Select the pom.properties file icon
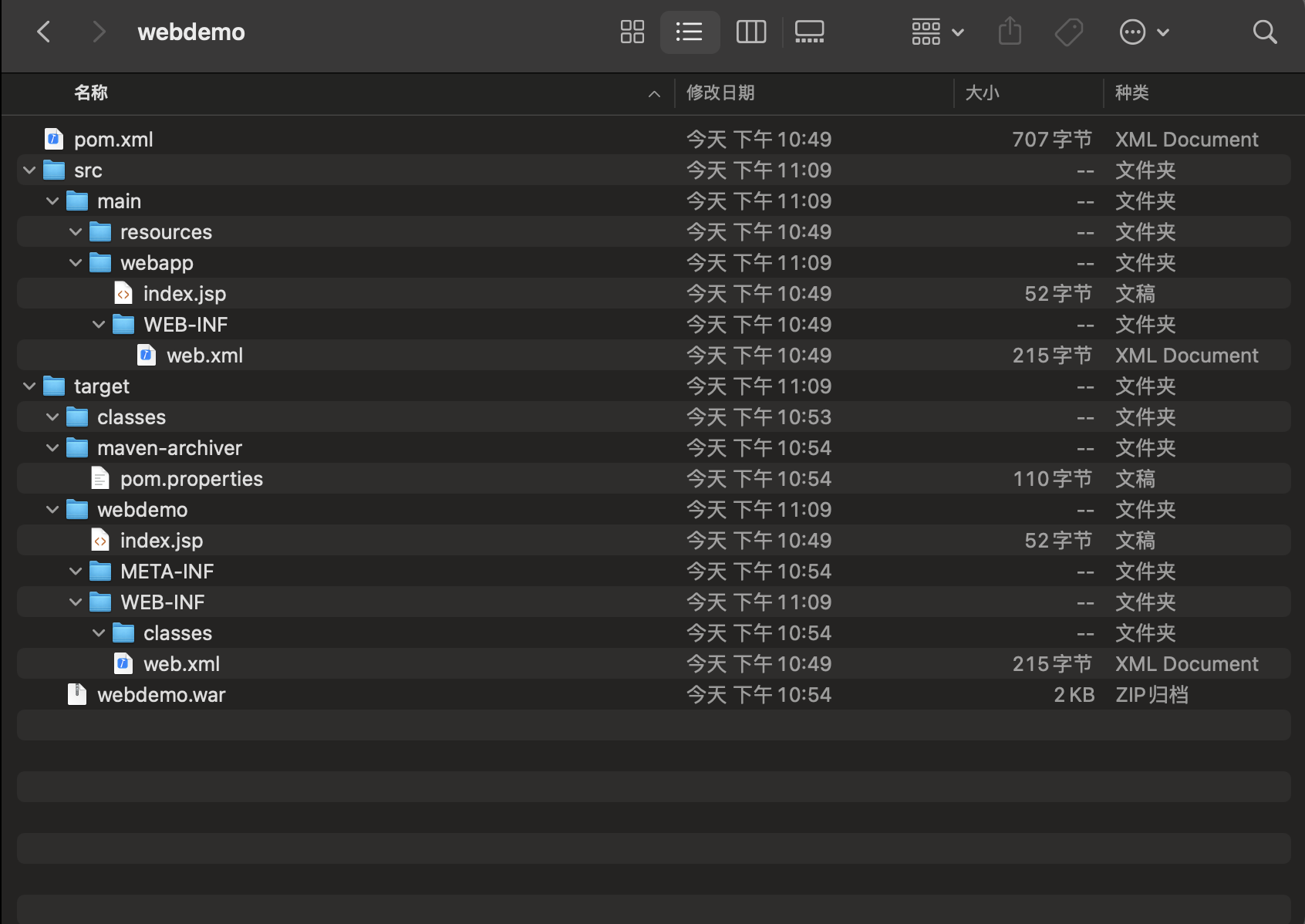The height and width of the screenshot is (924, 1305). pyautogui.click(x=100, y=478)
